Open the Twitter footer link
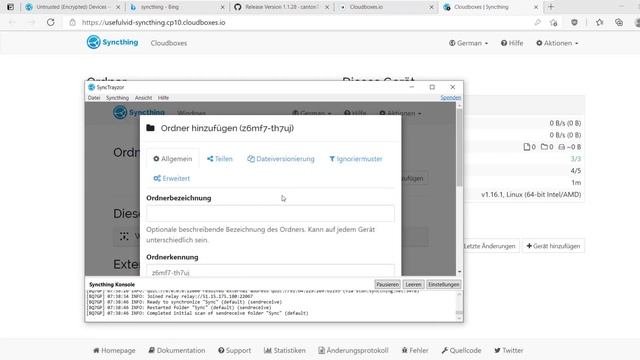640x360 pixels. tap(509, 350)
